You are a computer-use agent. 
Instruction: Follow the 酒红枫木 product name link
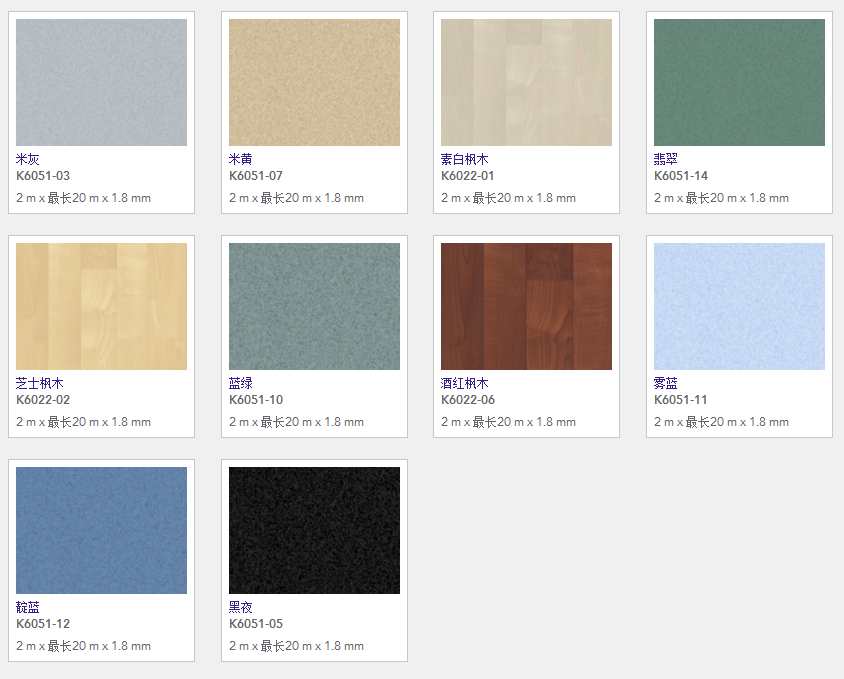click(465, 383)
